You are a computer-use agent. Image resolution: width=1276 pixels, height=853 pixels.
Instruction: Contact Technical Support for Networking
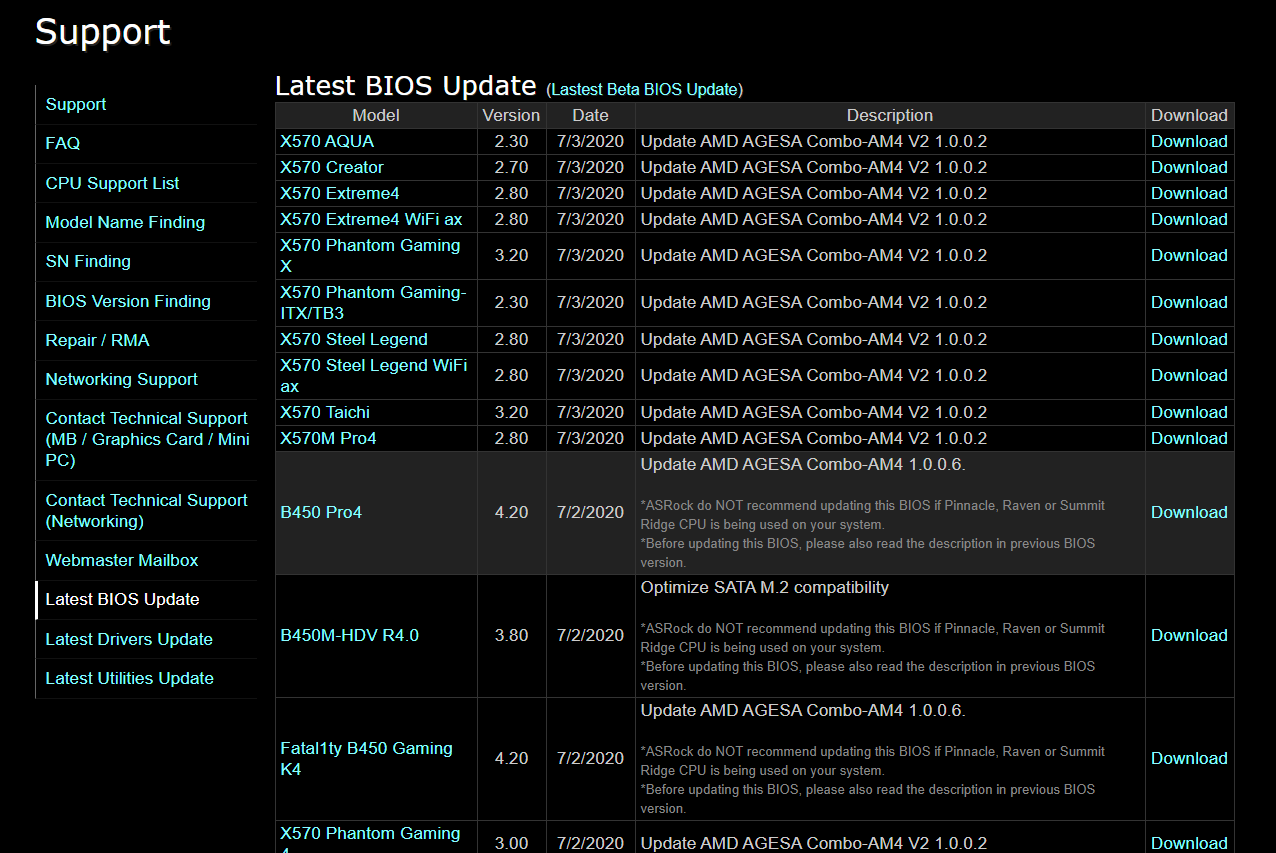147,510
